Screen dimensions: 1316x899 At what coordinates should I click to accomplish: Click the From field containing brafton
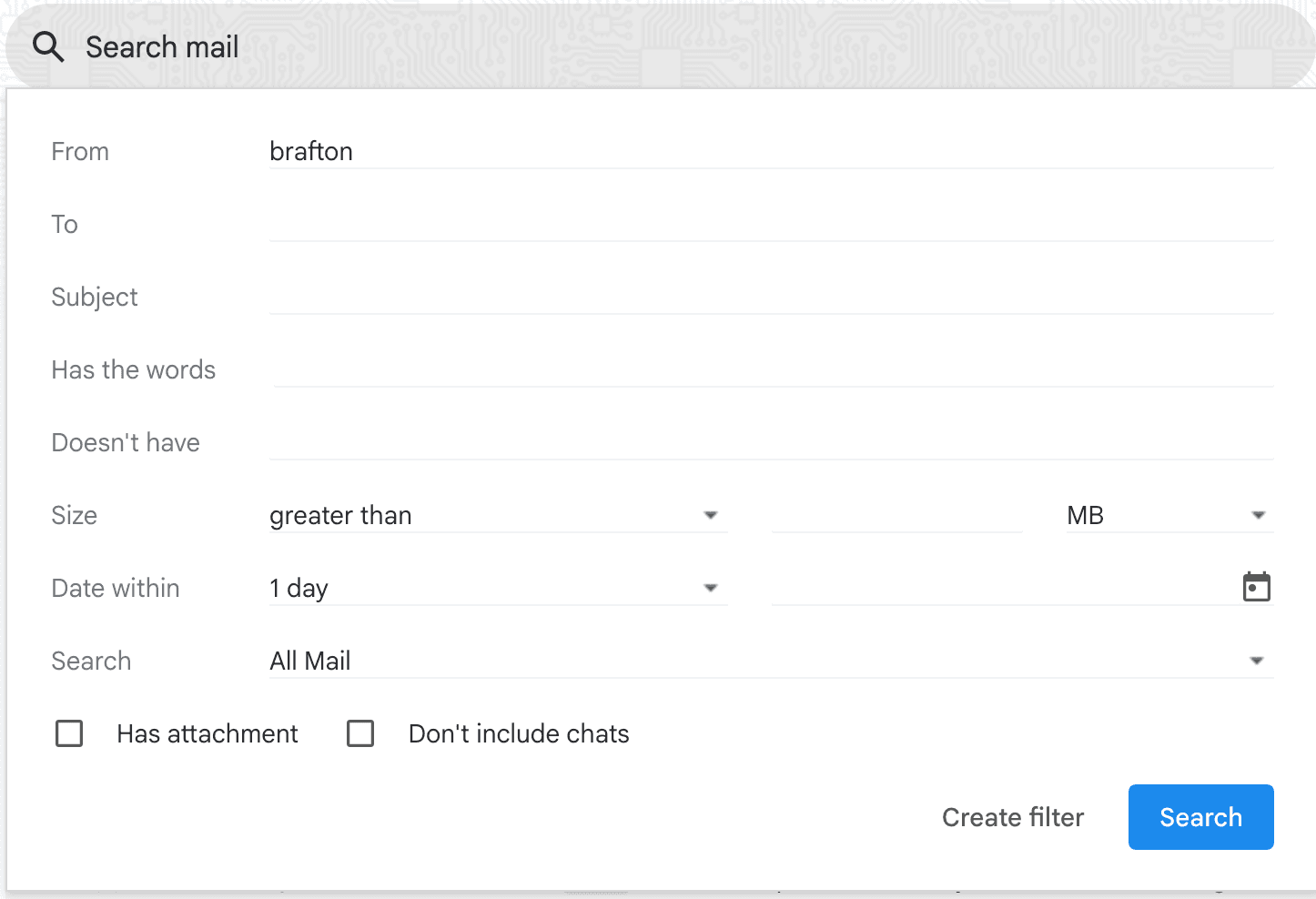[637, 151]
